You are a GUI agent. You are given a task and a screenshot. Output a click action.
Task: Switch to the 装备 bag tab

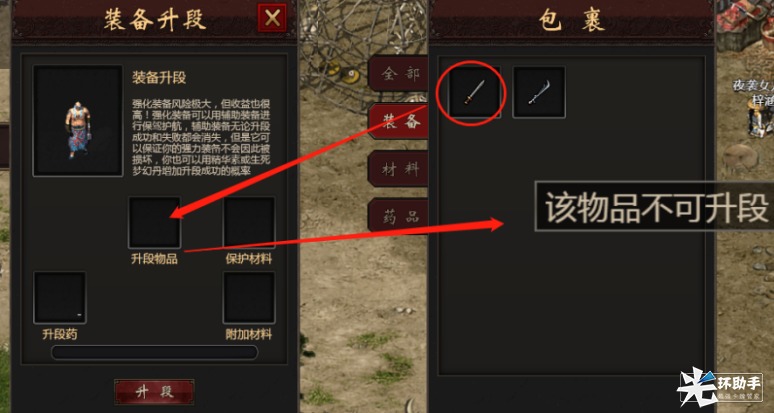(x=398, y=121)
